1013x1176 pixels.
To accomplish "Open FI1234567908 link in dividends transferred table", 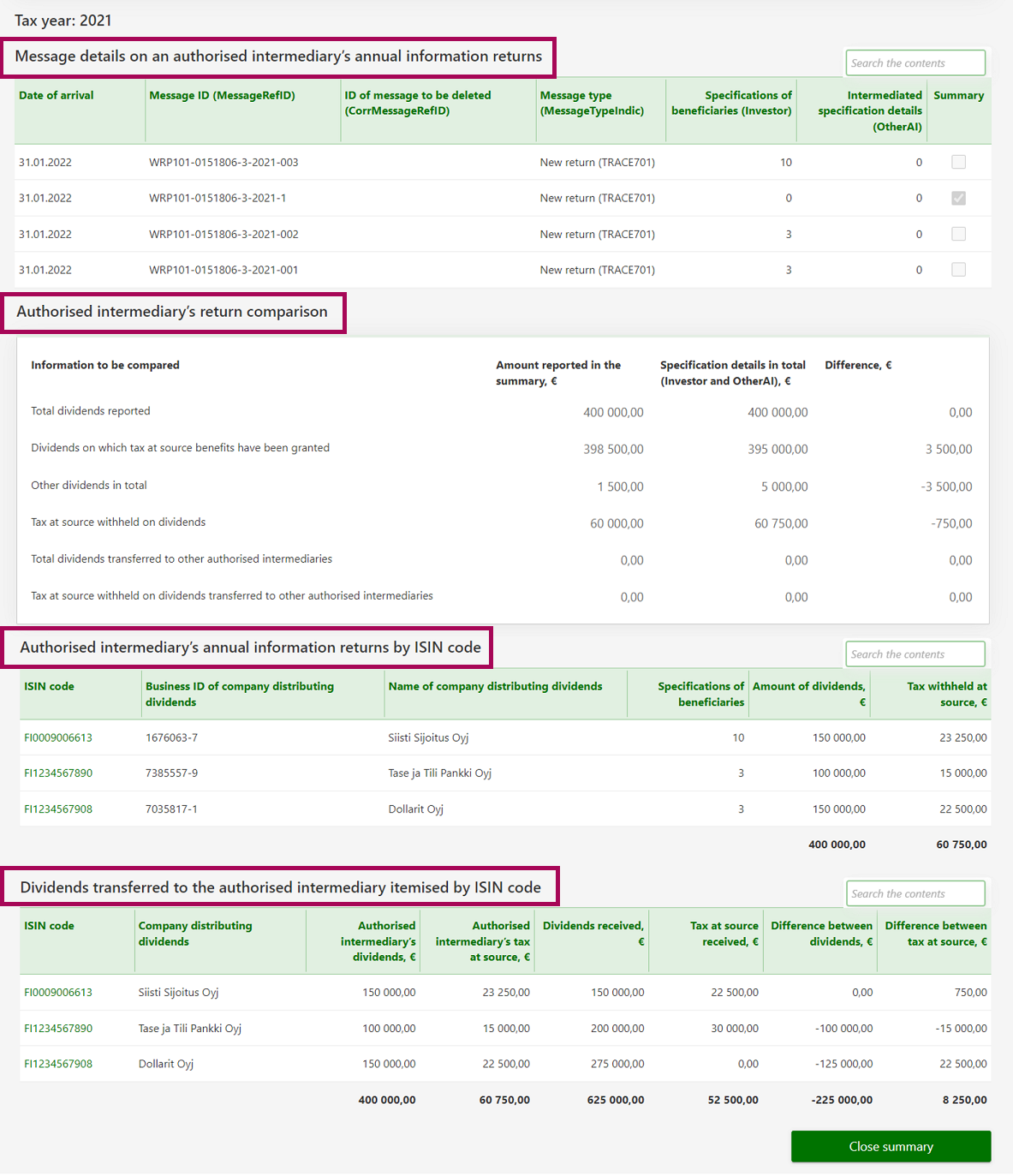I will [x=58, y=1064].
